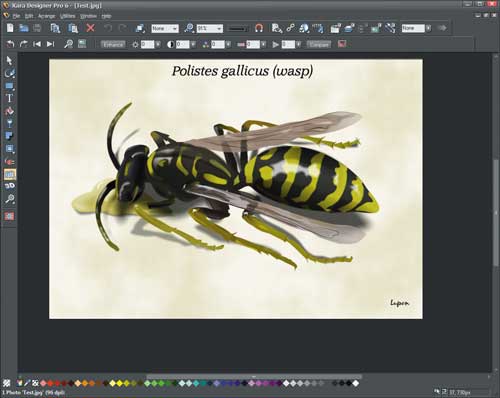This screenshot has height=398, width=500.
Task: Select the active Photo tool
Action: pyautogui.click(x=10, y=174)
